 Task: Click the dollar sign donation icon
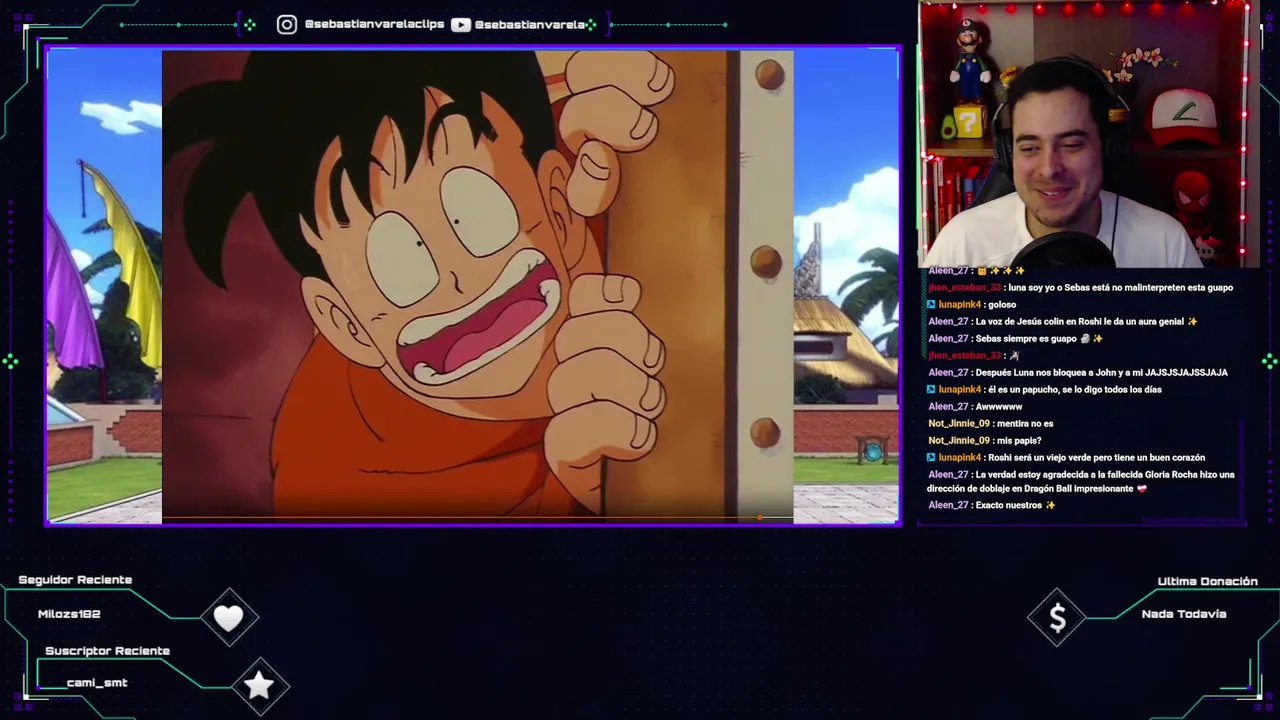tap(1057, 619)
